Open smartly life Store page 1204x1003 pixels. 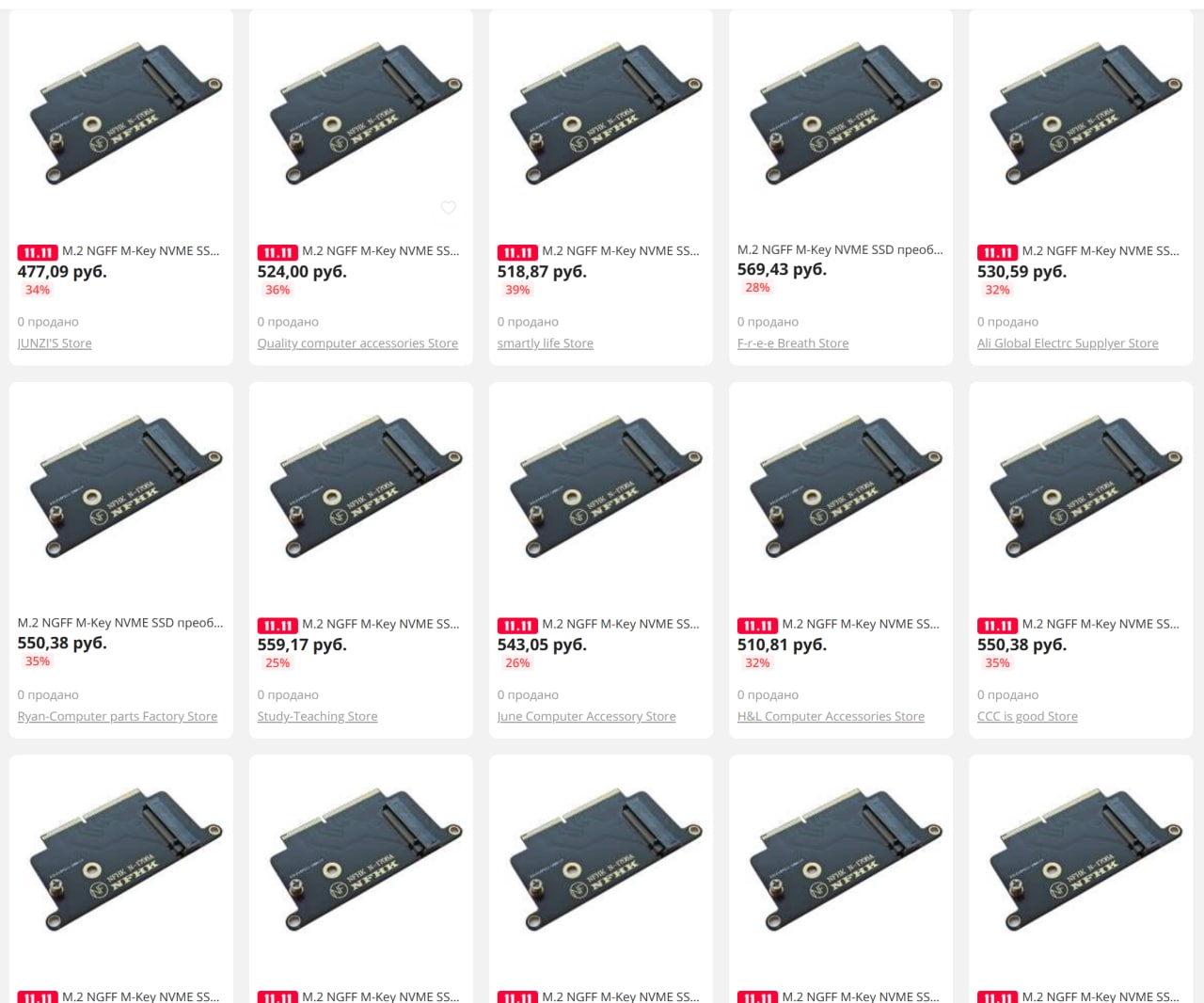tap(546, 343)
